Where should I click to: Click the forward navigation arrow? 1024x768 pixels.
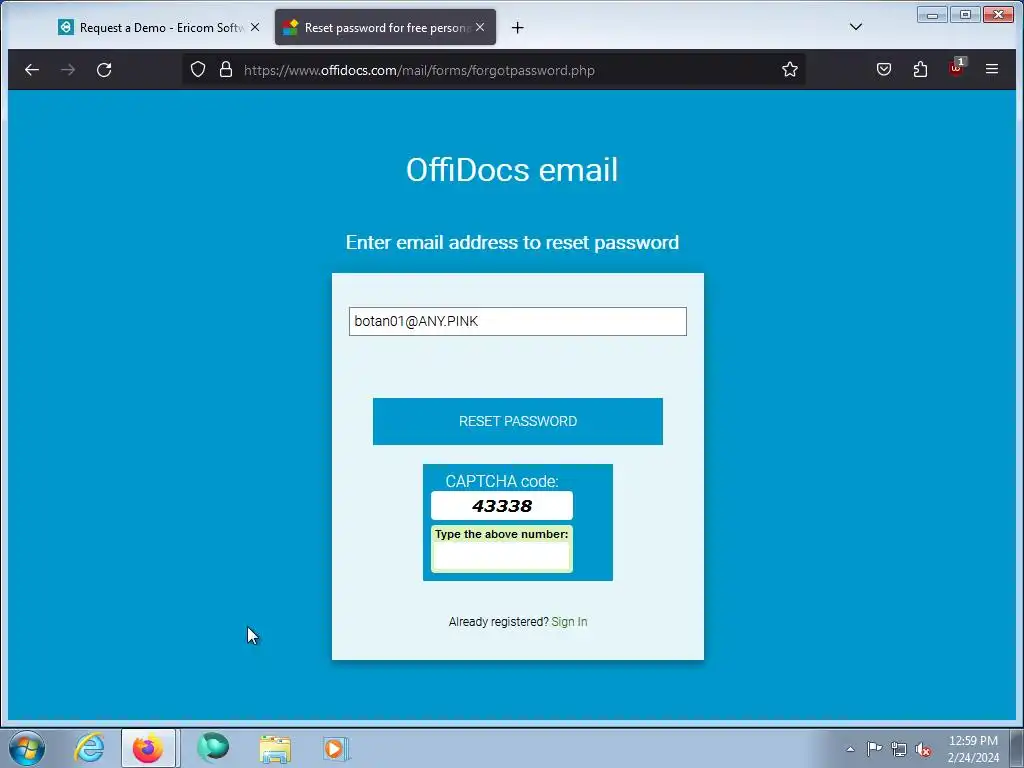pos(68,69)
